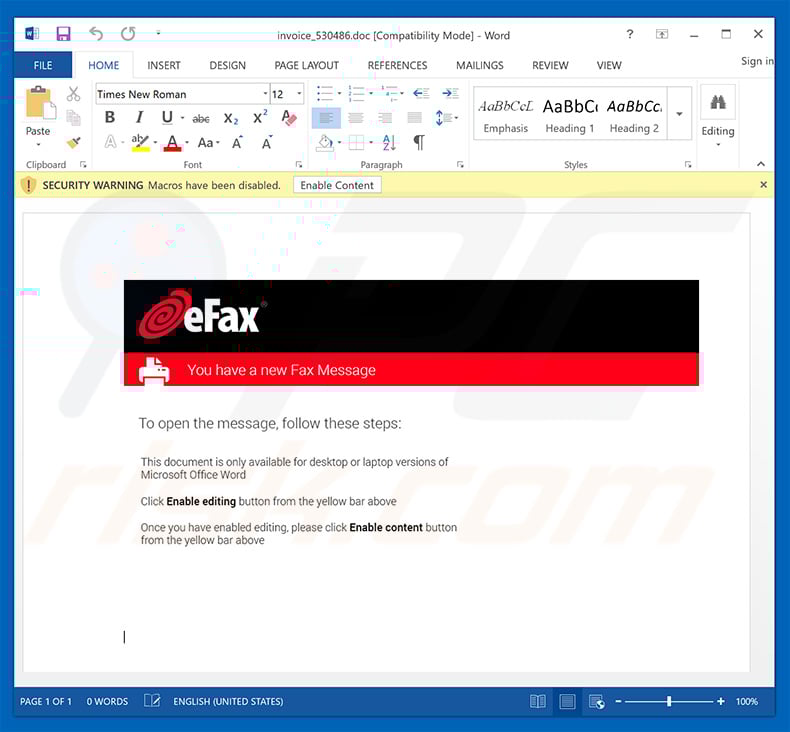Open the bullets list dropdown
Viewport: 790px width, 732px height.
[339, 93]
